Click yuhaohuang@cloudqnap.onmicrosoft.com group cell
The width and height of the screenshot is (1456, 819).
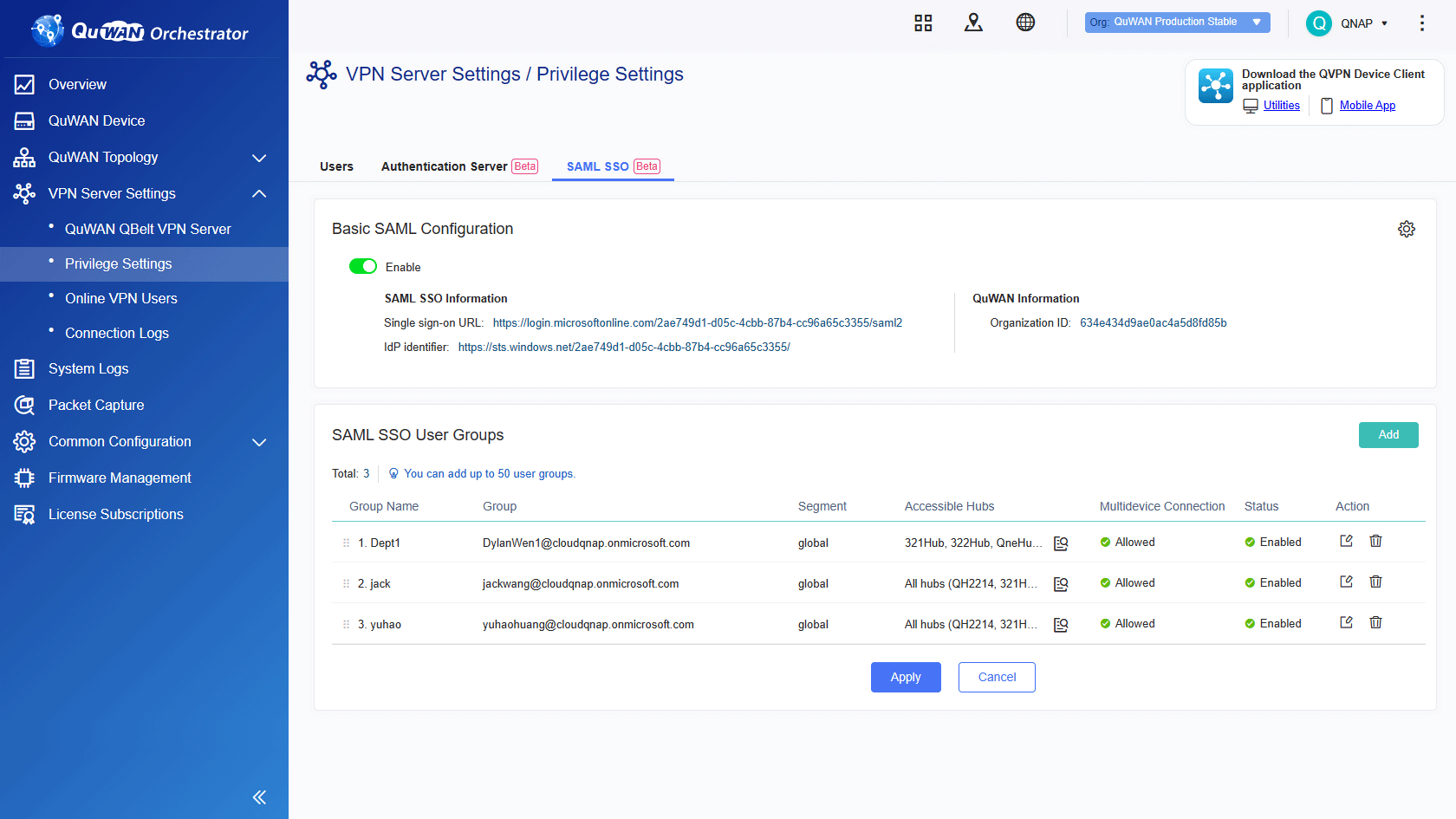click(588, 625)
